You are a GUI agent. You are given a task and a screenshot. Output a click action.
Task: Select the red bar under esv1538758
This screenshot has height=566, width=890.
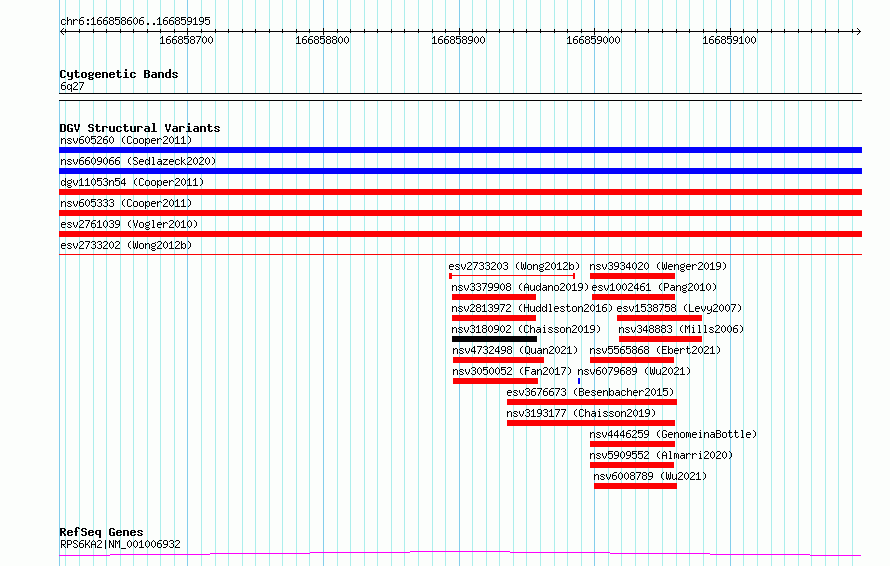(x=660, y=318)
